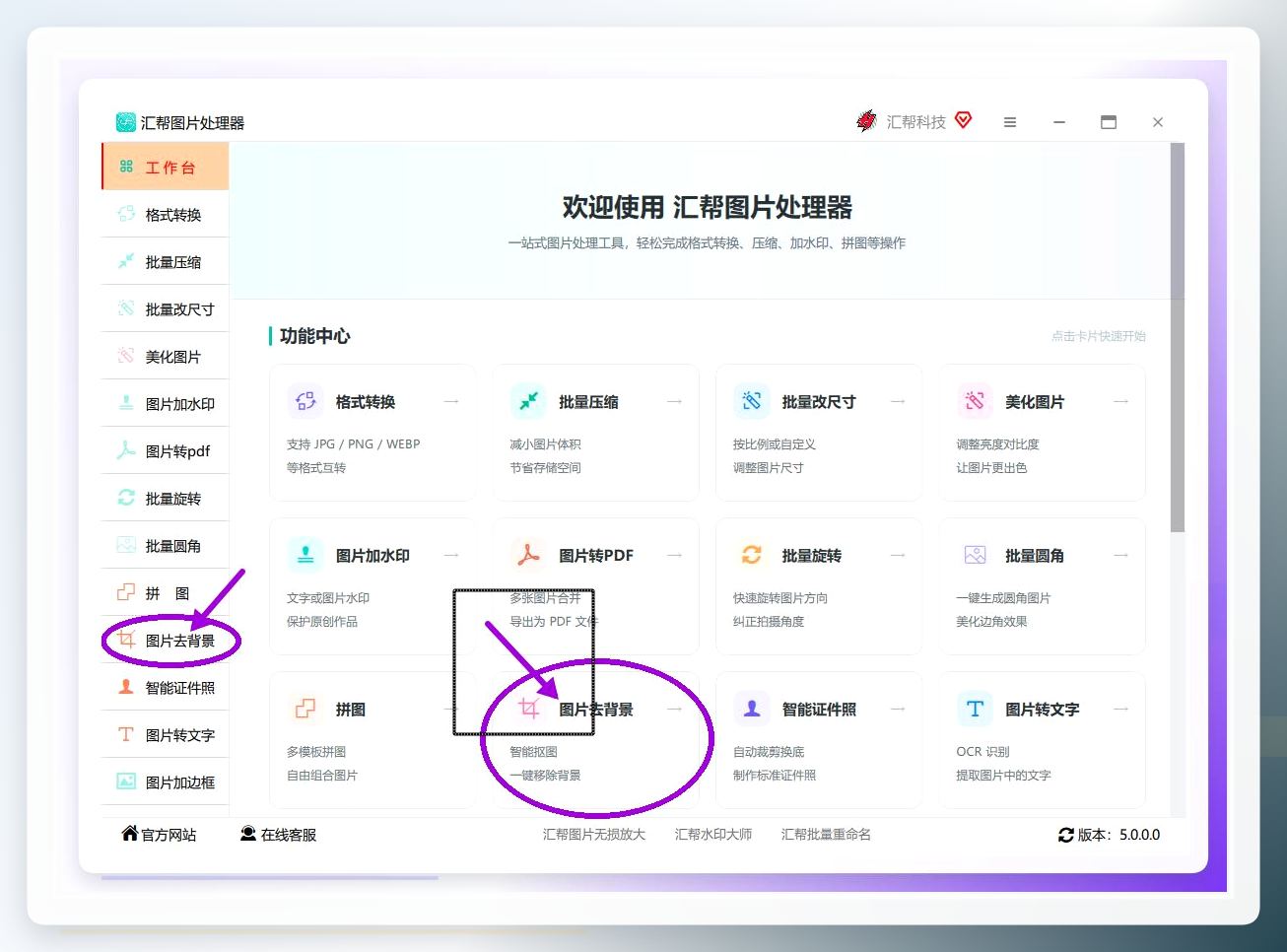Screen dimensions: 1287x952
Task: Click the 批量圆角 sidebar icon
Action: coord(126,545)
